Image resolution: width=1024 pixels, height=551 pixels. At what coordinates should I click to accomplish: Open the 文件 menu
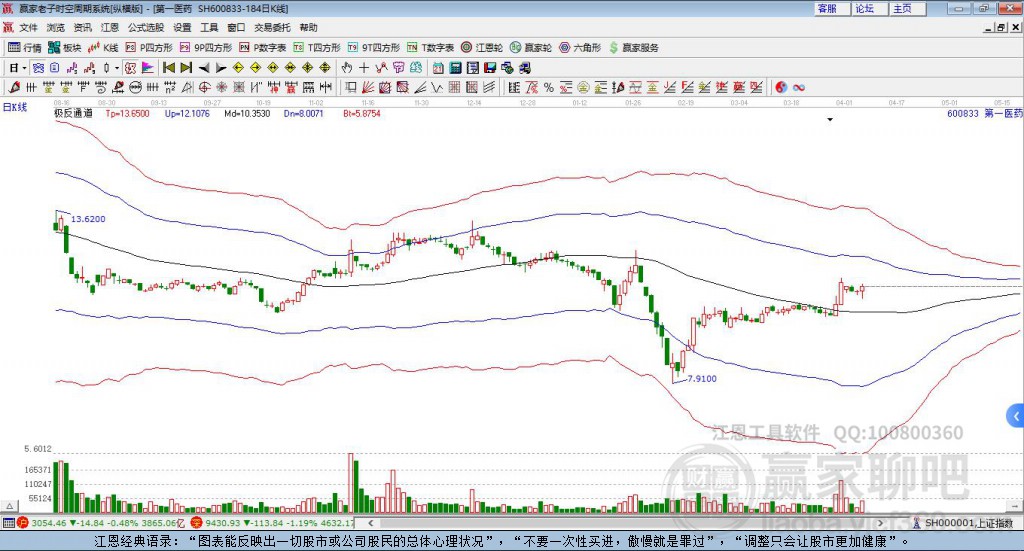[x=28, y=27]
